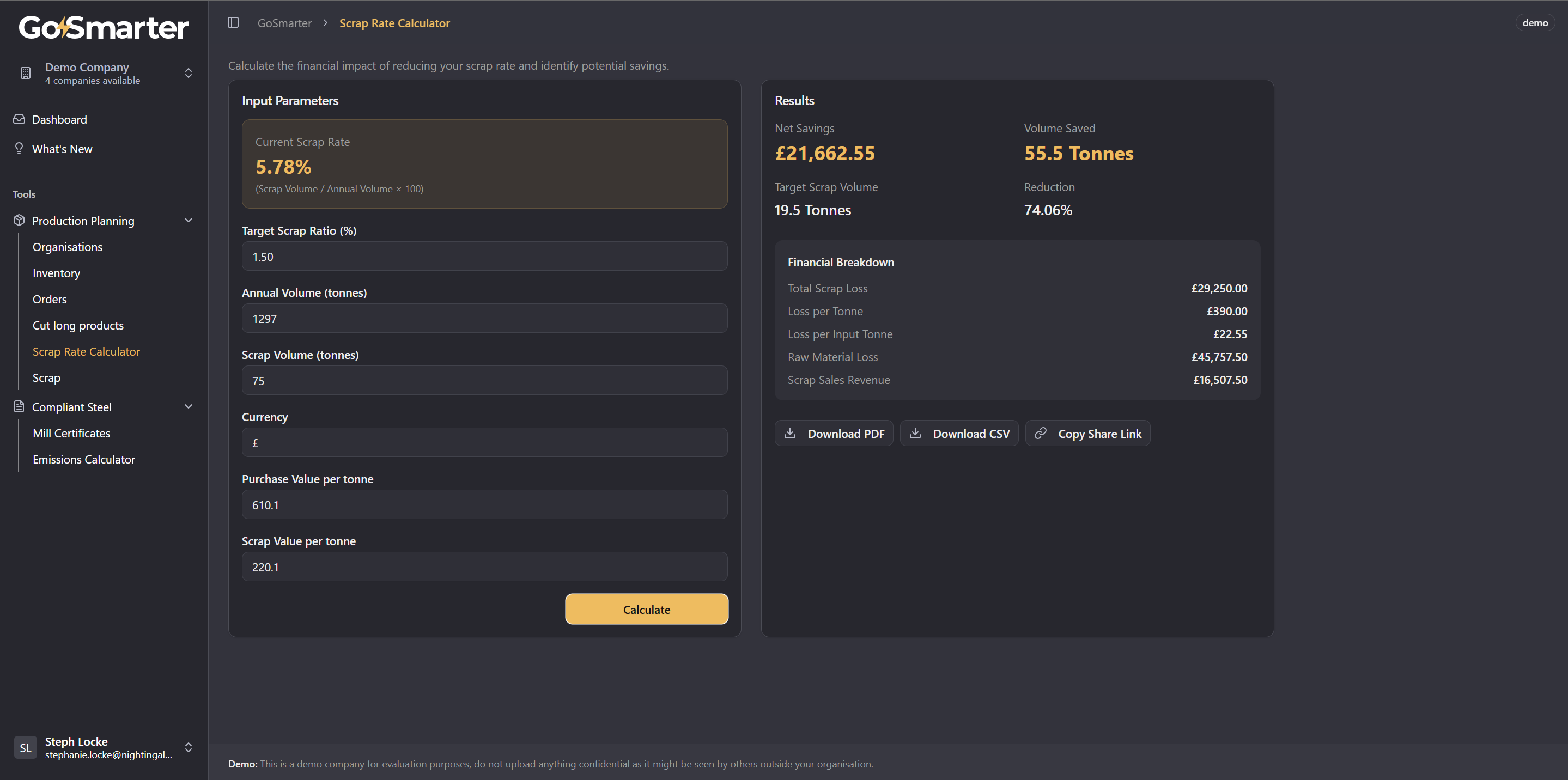
Task: Click the Dashboard inbox icon
Action: (x=19, y=119)
